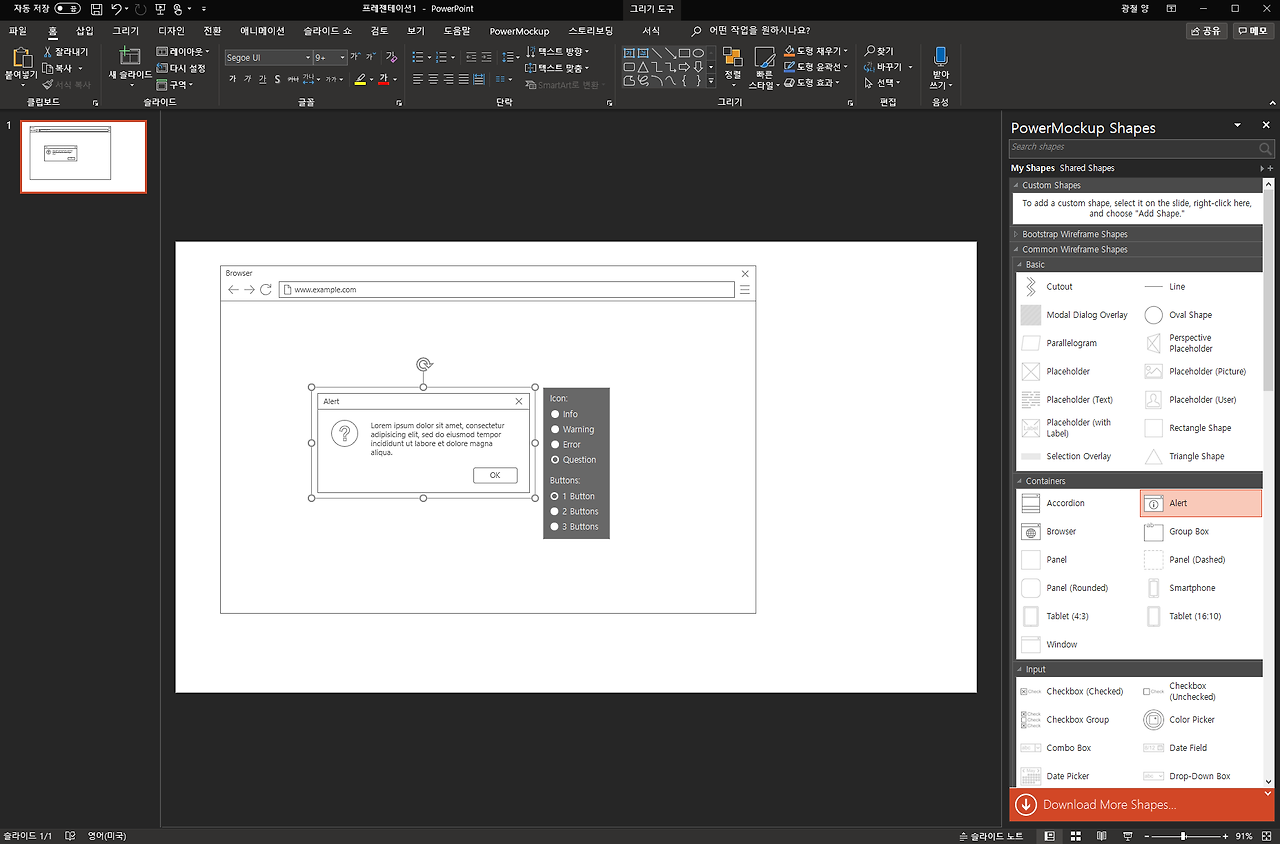Open the PowerMockup ribbon tab
Image resolution: width=1280 pixels, height=844 pixels.
[519, 31]
